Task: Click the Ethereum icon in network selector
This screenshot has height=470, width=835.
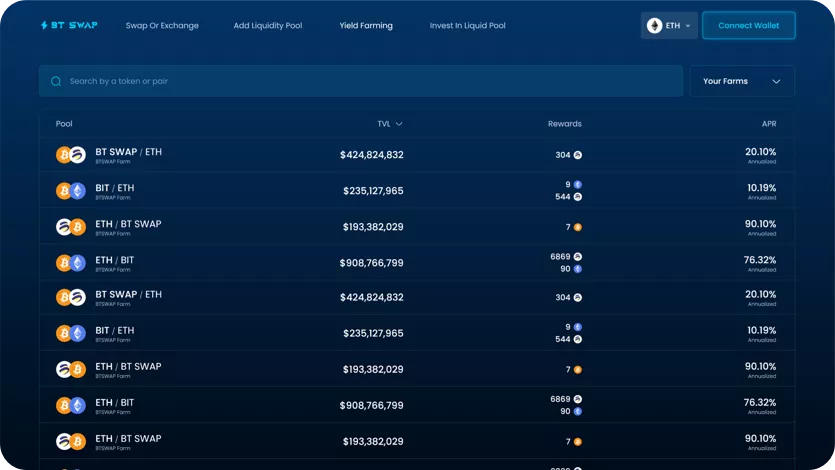Action: 654,26
